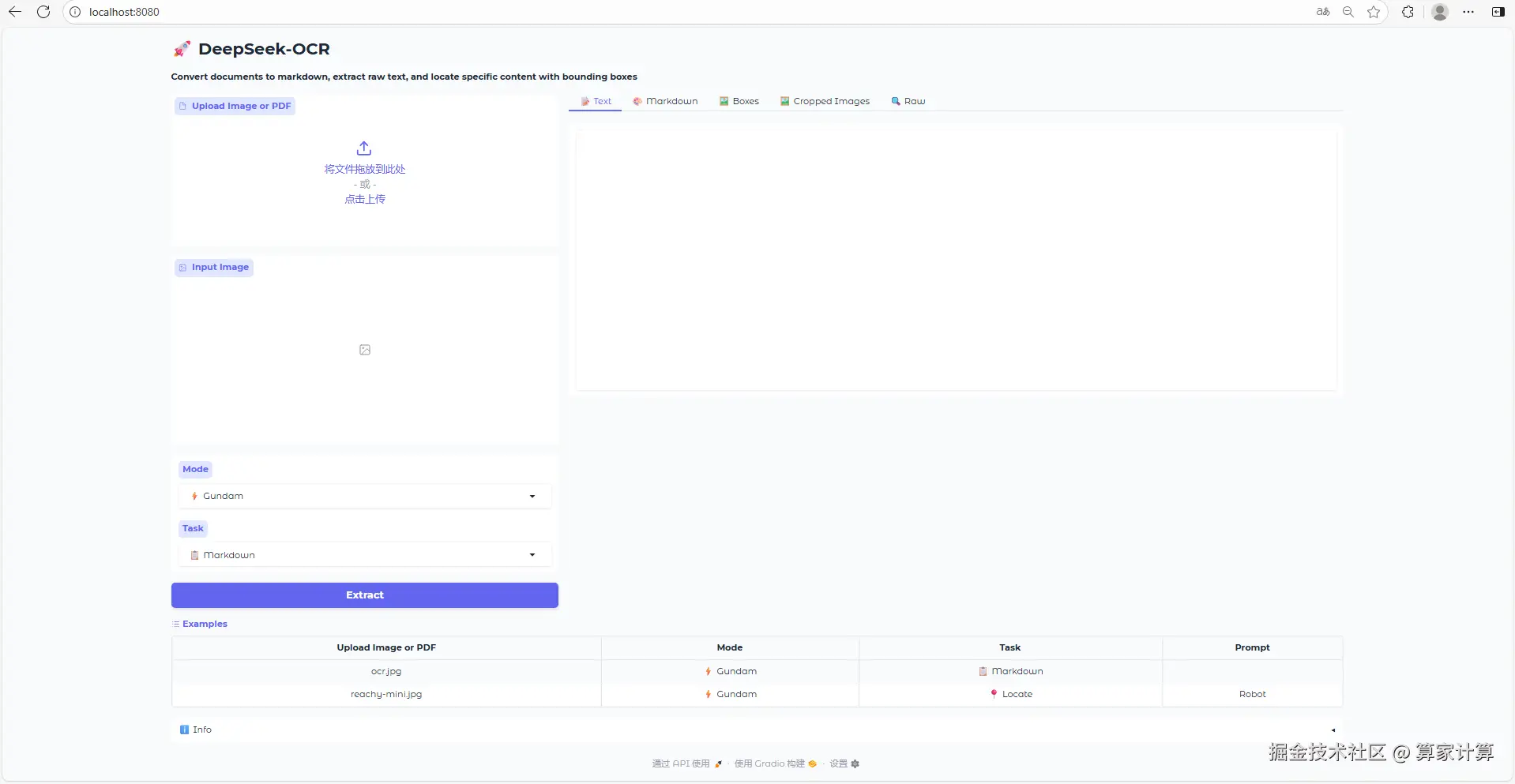Viewport: 1515px width, 784px height.
Task: Open the browser profile avatar
Action: [1440, 12]
